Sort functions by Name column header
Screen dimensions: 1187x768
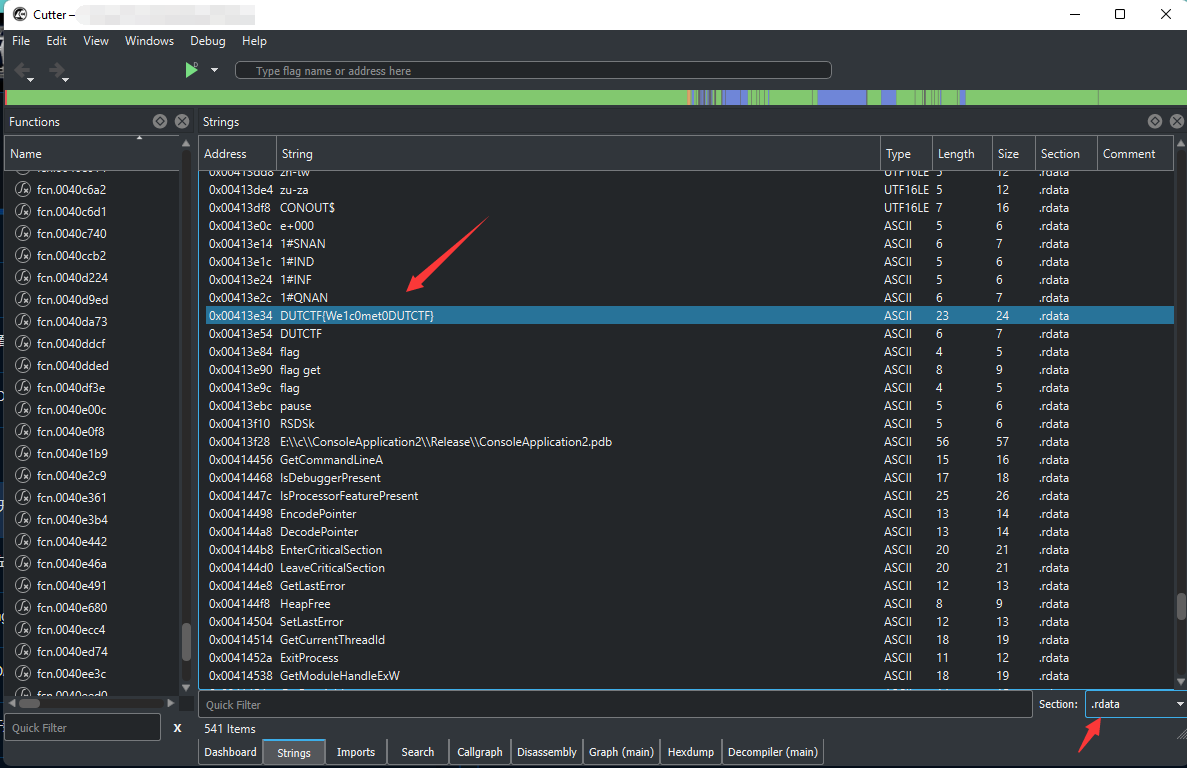92,154
